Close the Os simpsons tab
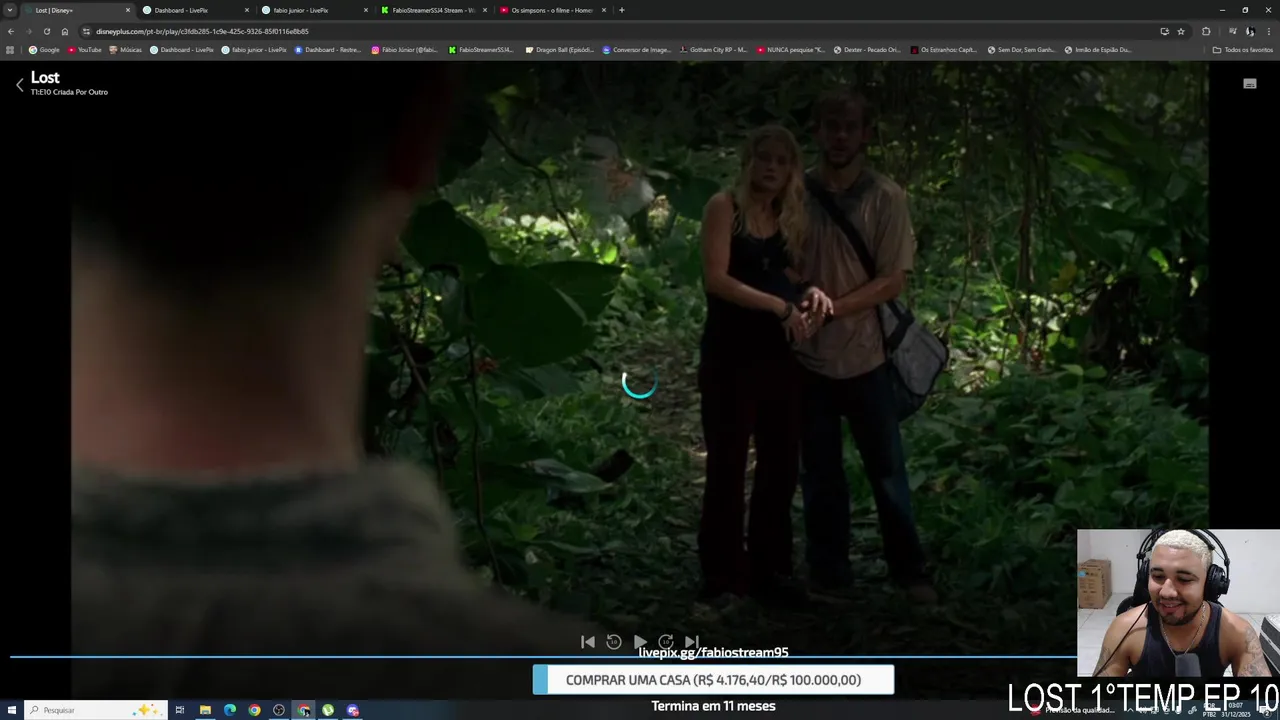Image resolution: width=1280 pixels, height=720 pixels. point(603,10)
